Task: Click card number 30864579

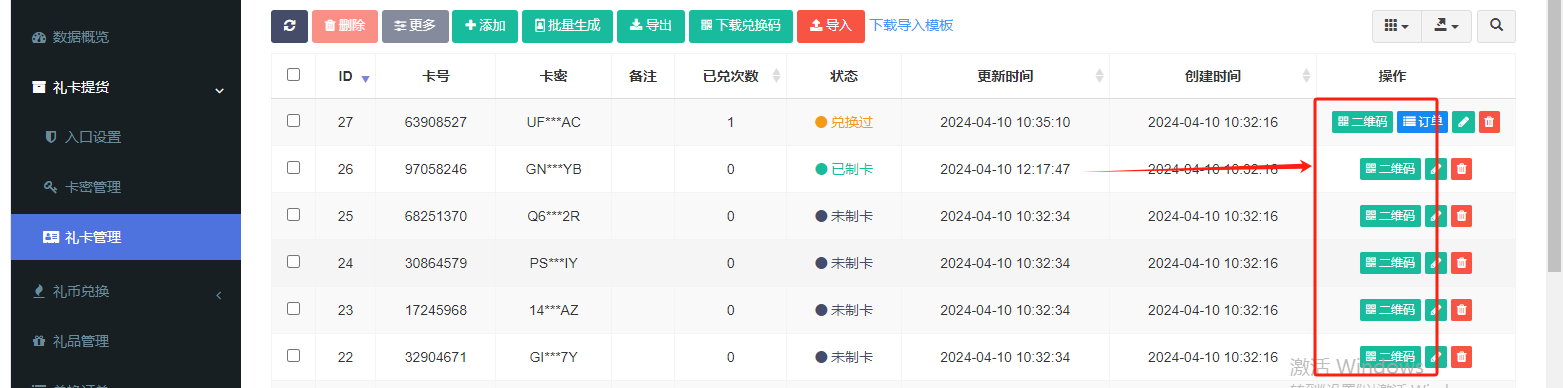Action: tap(435, 263)
